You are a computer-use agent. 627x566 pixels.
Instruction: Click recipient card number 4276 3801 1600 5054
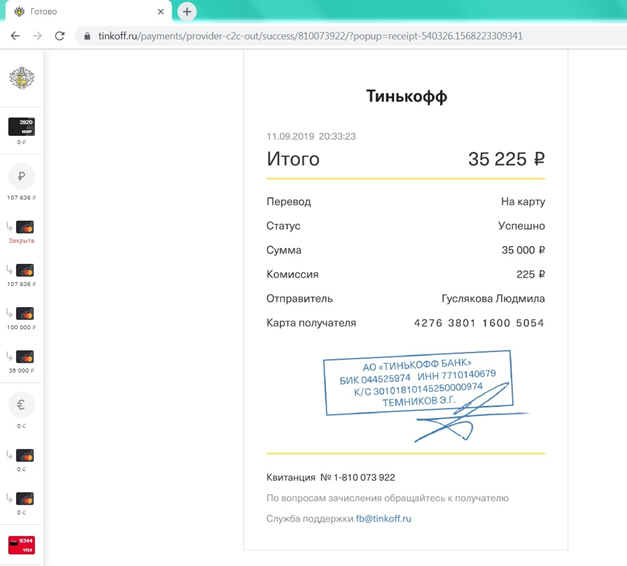(x=479, y=323)
